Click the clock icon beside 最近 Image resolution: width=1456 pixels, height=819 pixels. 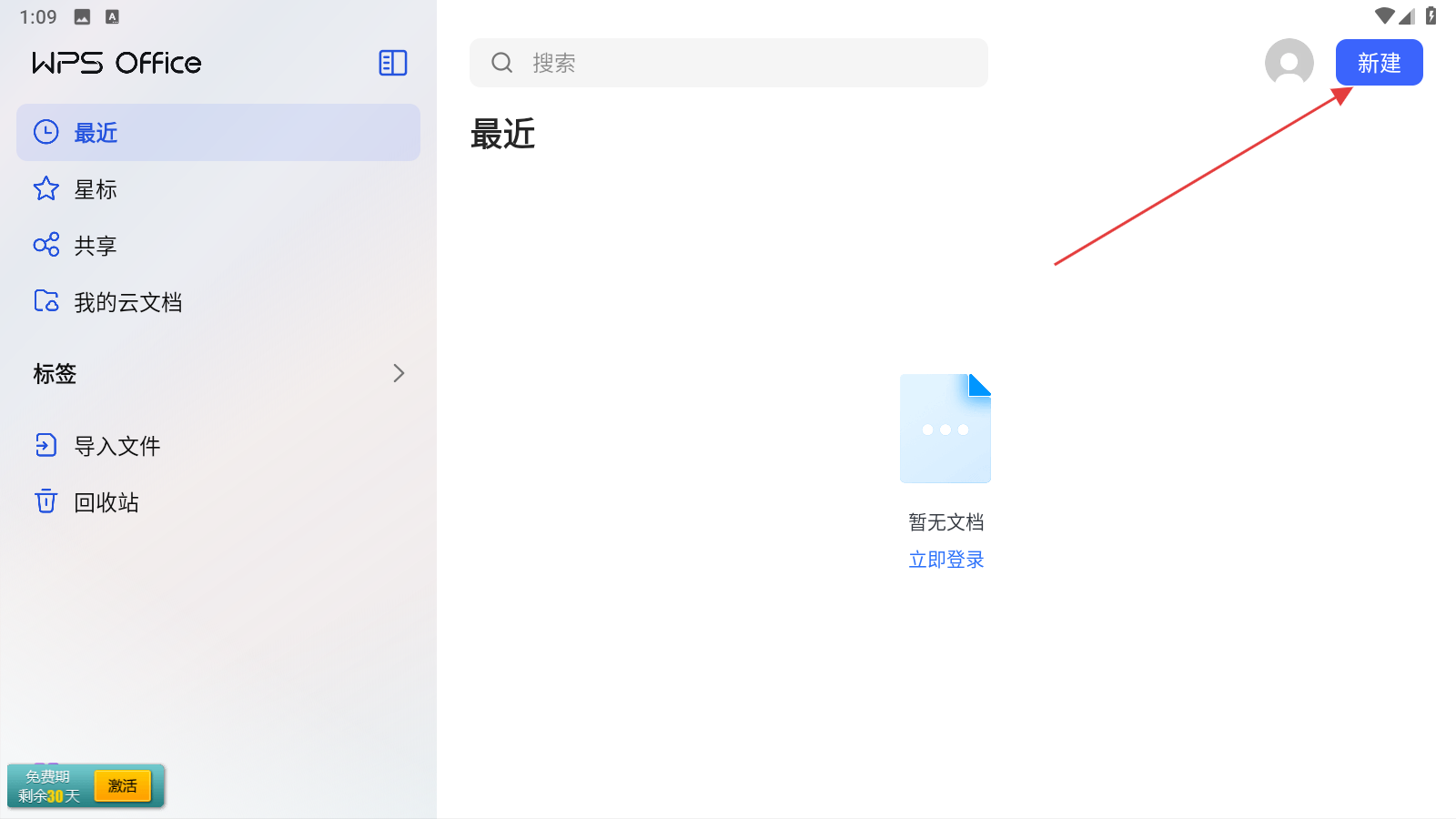(46, 133)
